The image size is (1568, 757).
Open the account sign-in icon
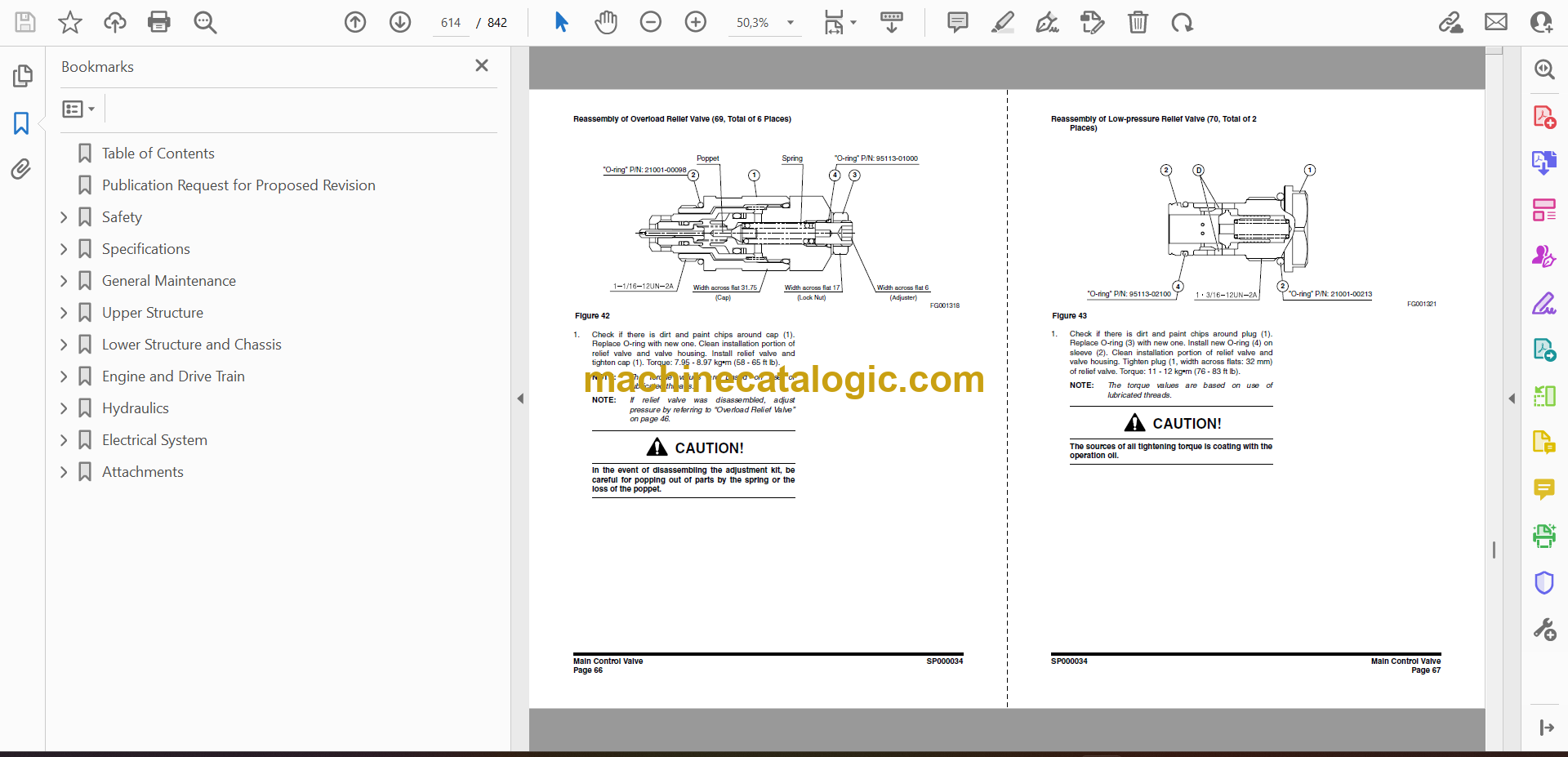click(x=1541, y=22)
